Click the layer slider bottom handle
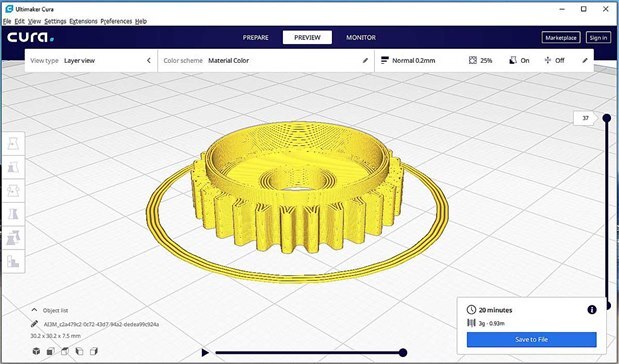This screenshot has width=619, height=364. tap(608, 305)
